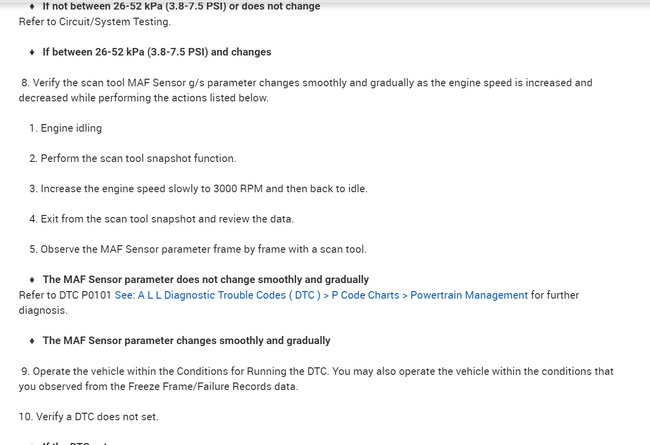
Task: Click the heading 'If between 26-52 kPa (3.8-7.5 PSI) and changes'
Action: click(156, 52)
